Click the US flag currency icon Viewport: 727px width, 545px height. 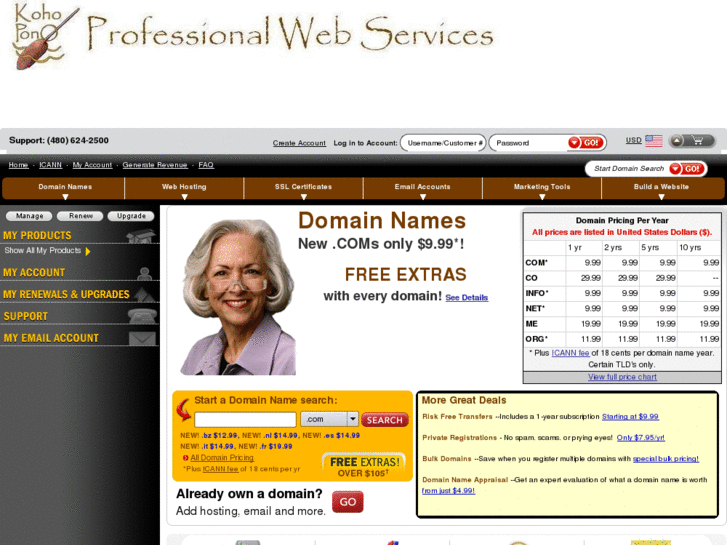pyautogui.click(x=654, y=141)
